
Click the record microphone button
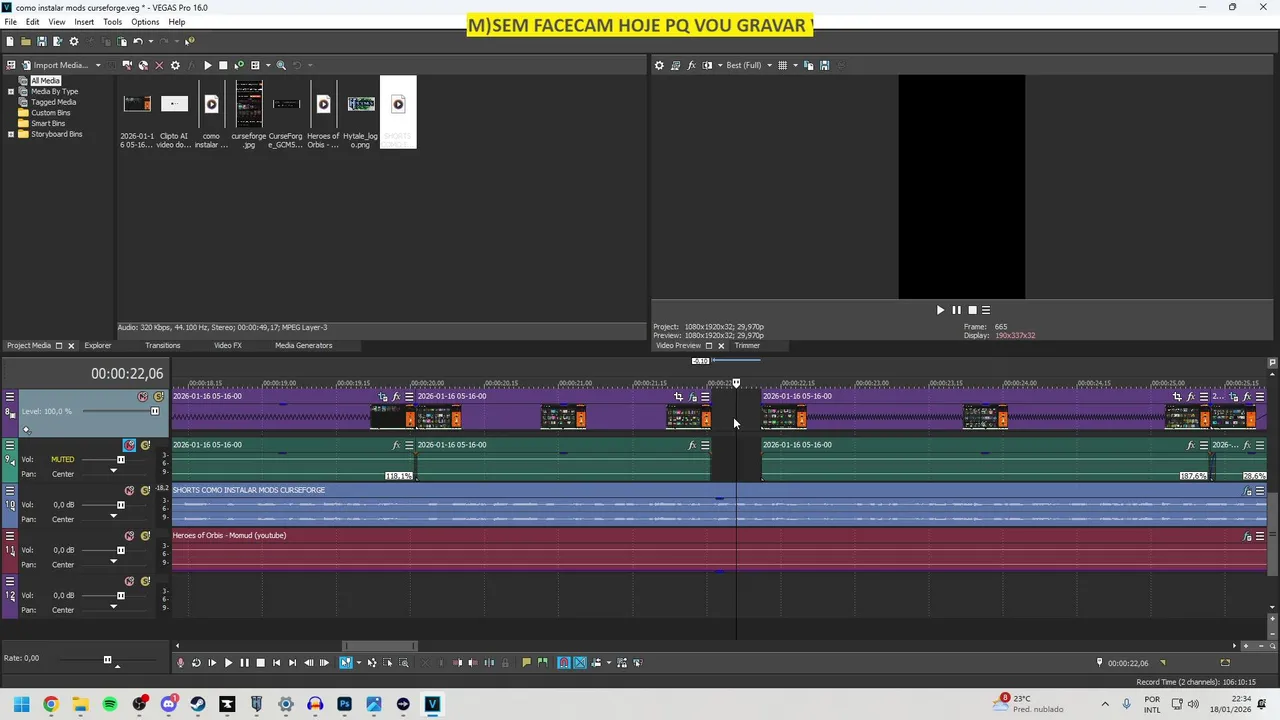tap(181, 662)
